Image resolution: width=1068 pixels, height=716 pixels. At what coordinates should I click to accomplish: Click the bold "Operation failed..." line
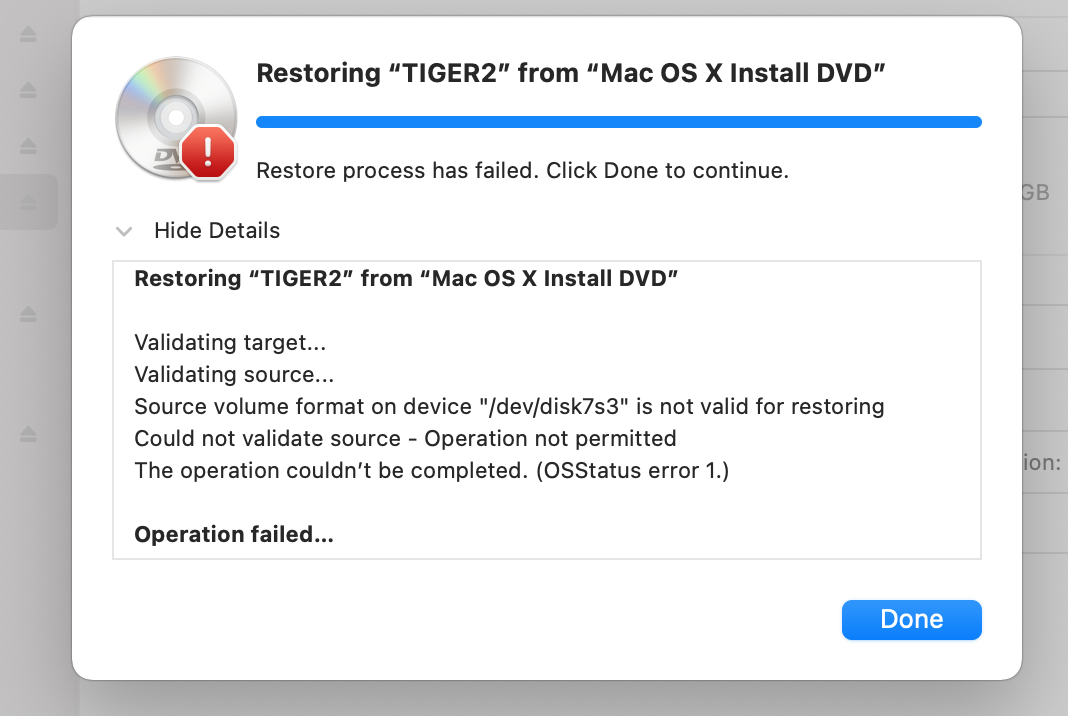234,534
